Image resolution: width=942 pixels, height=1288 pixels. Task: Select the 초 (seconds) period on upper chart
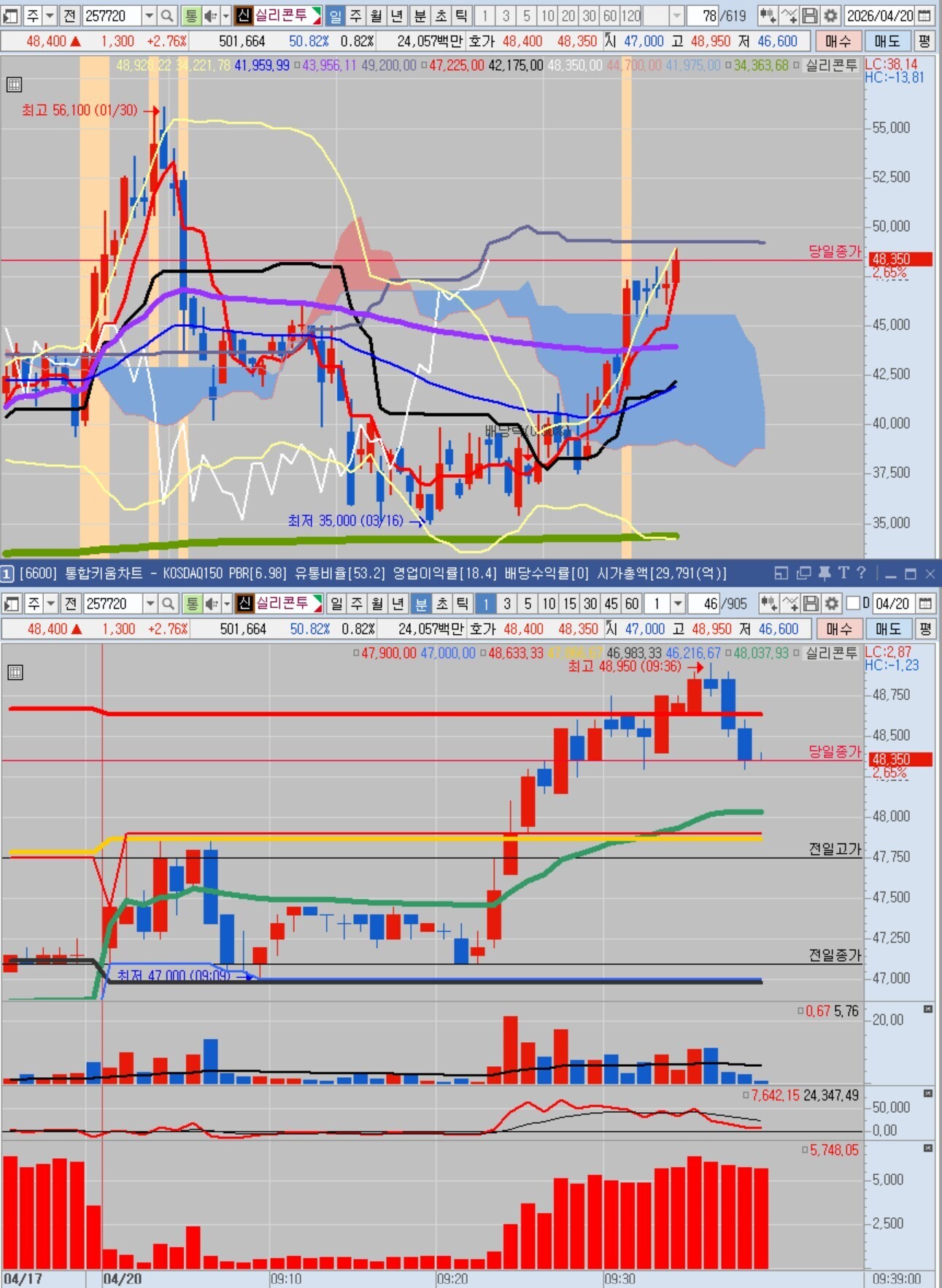441,15
